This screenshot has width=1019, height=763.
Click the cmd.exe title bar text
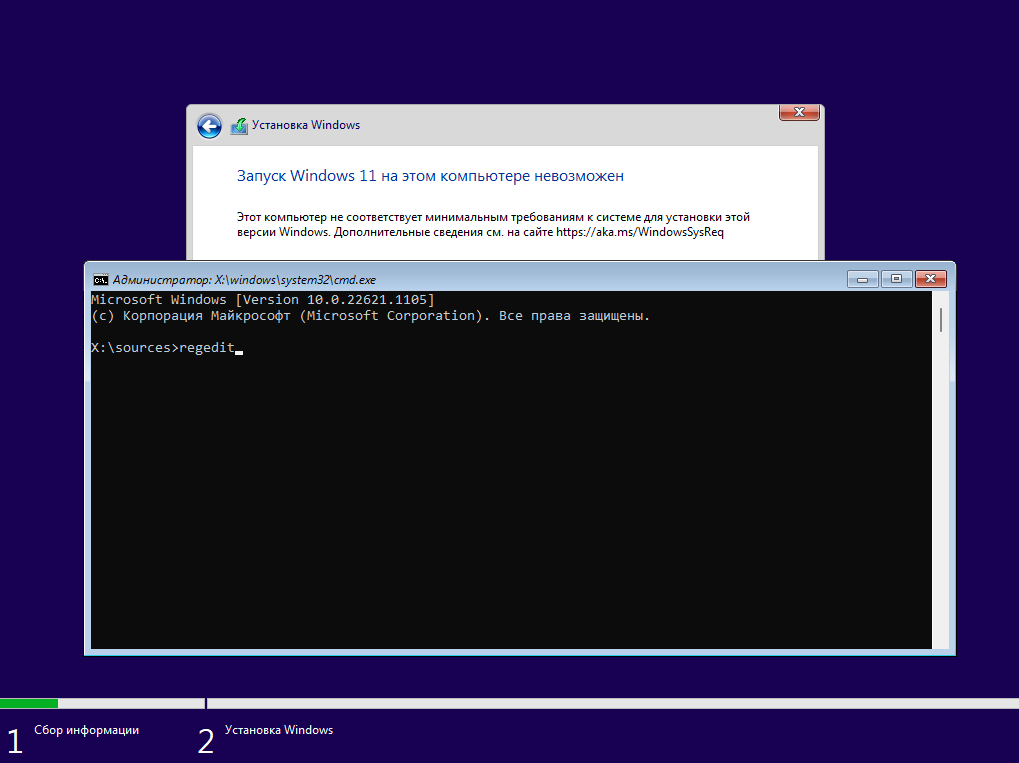tap(244, 280)
